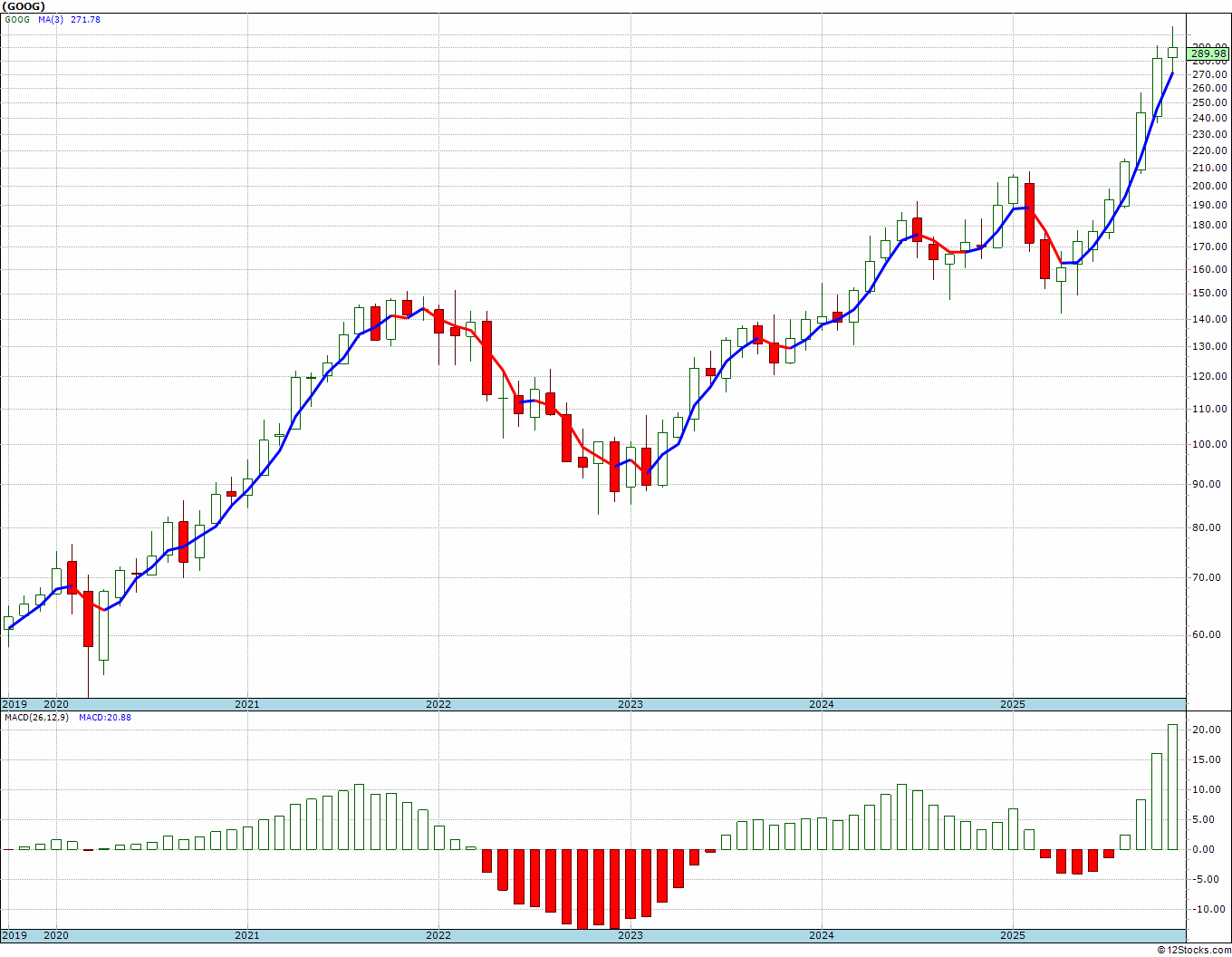Screen dimensions: 1232x957
Task: Click the 20.00 label on the MACD axis
Action: 1206,730
